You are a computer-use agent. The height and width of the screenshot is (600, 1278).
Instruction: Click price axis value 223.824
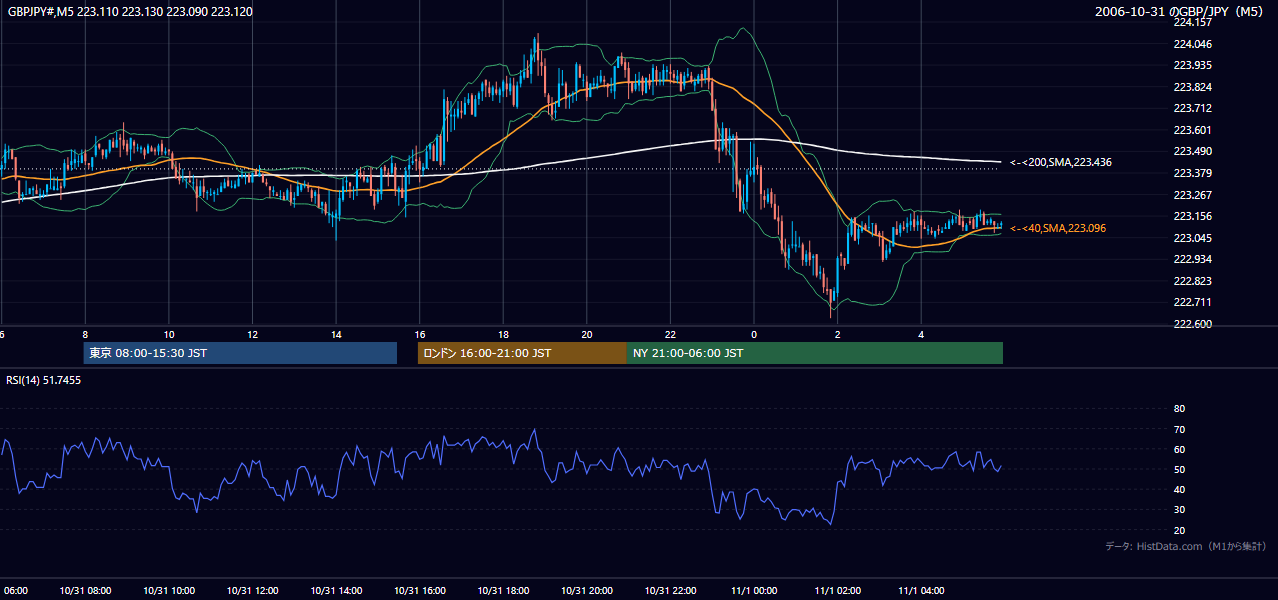[1192, 87]
